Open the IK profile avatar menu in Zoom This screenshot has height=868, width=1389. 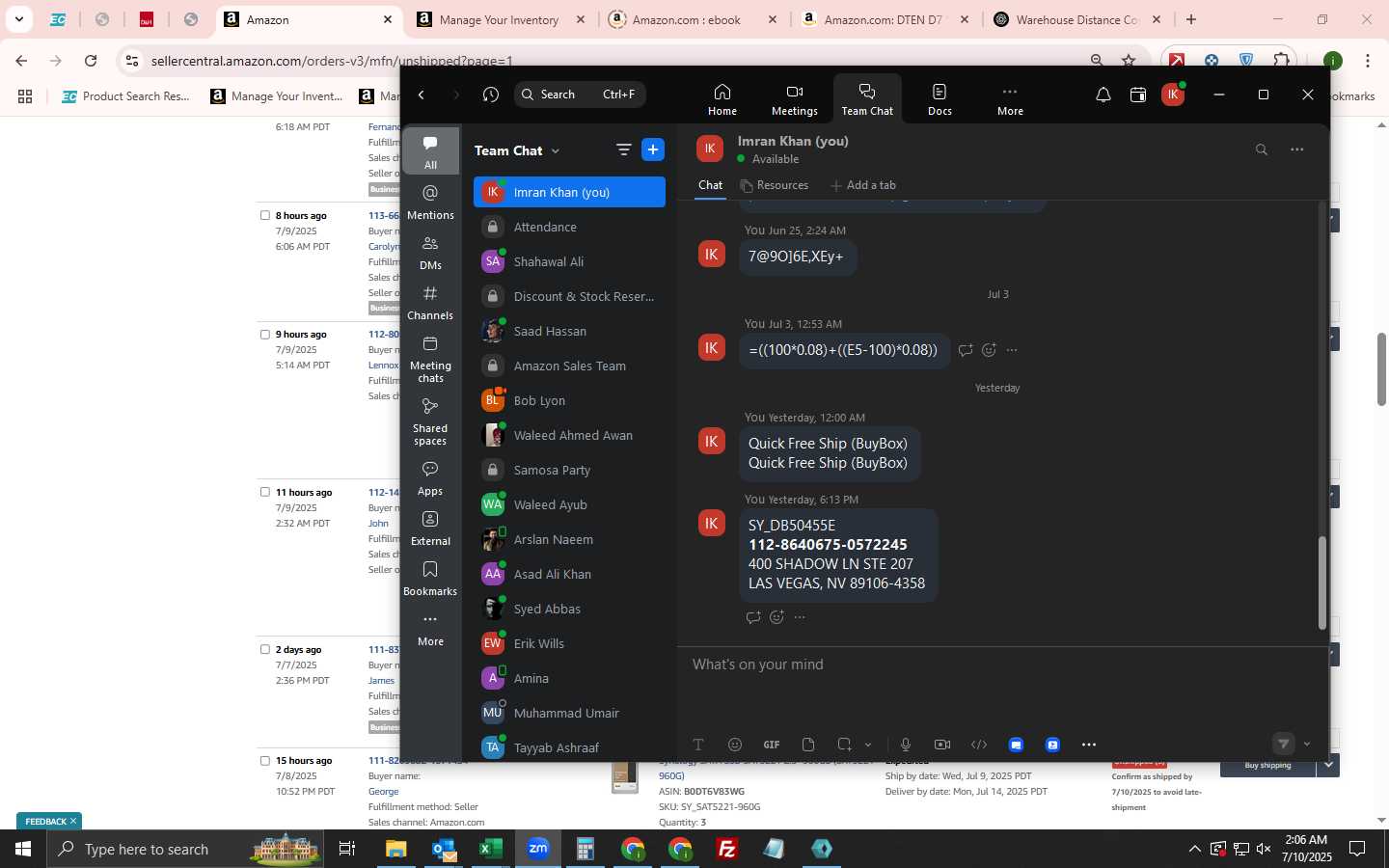pyautogui.click(x=1173, y=95)
